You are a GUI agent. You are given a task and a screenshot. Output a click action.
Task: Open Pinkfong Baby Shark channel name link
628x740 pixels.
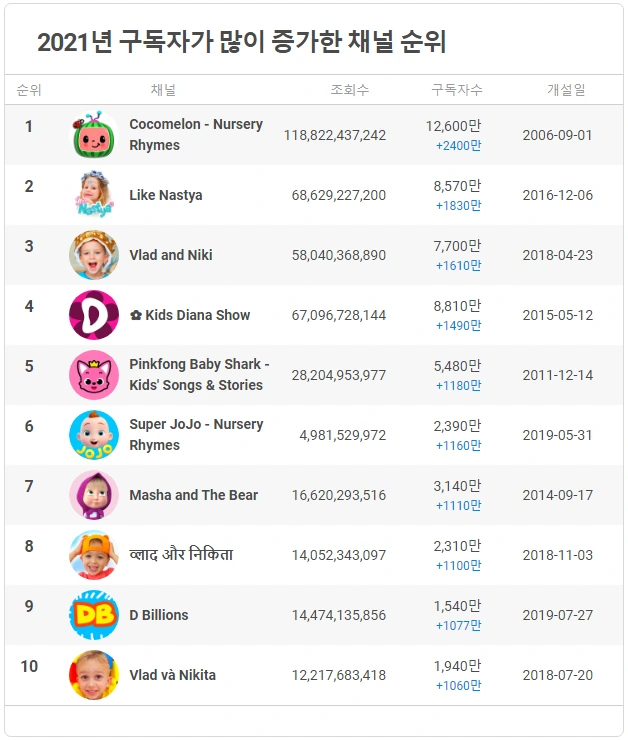[199, 375]
